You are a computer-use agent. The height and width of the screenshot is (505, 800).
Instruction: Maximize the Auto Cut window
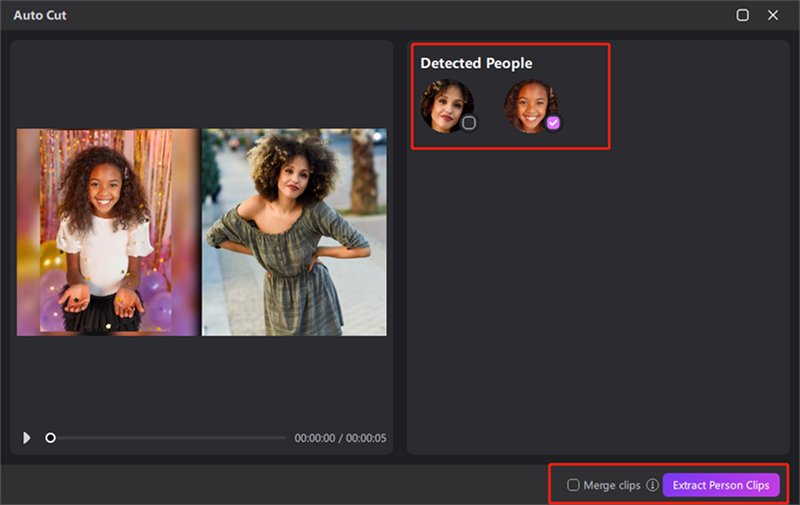[x=742, y=15]
